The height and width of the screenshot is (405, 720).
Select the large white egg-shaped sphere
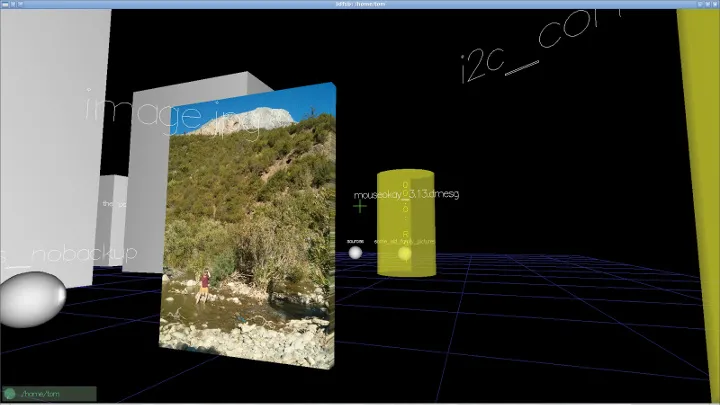(x=32, y=299)
